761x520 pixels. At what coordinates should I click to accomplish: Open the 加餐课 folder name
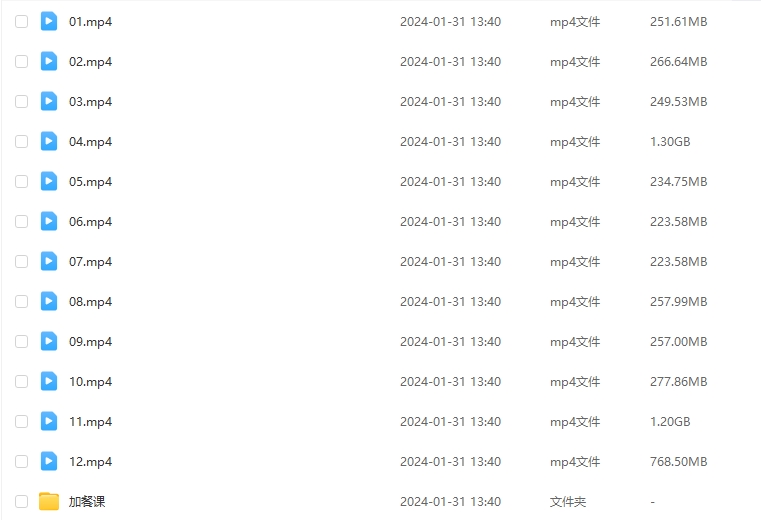[x=87, y=502]
